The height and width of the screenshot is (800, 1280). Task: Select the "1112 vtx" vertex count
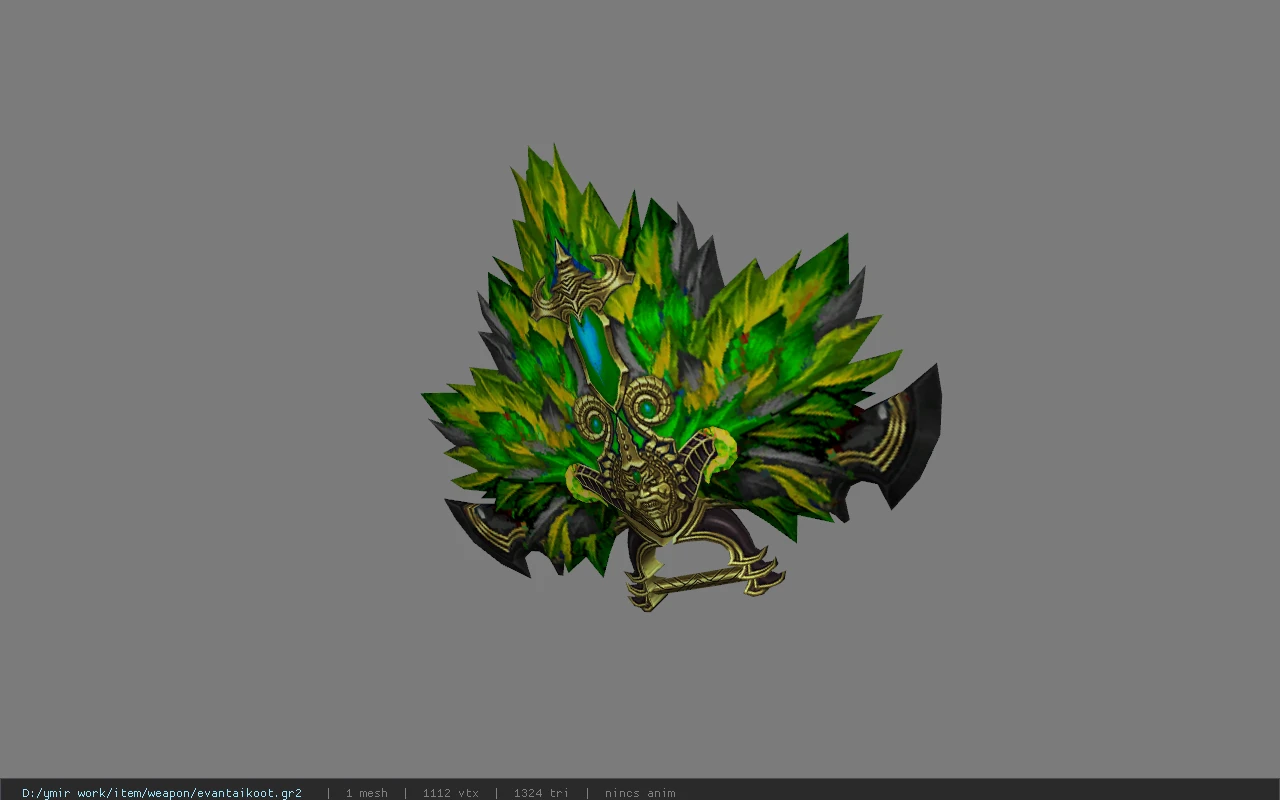coord(450,793)
